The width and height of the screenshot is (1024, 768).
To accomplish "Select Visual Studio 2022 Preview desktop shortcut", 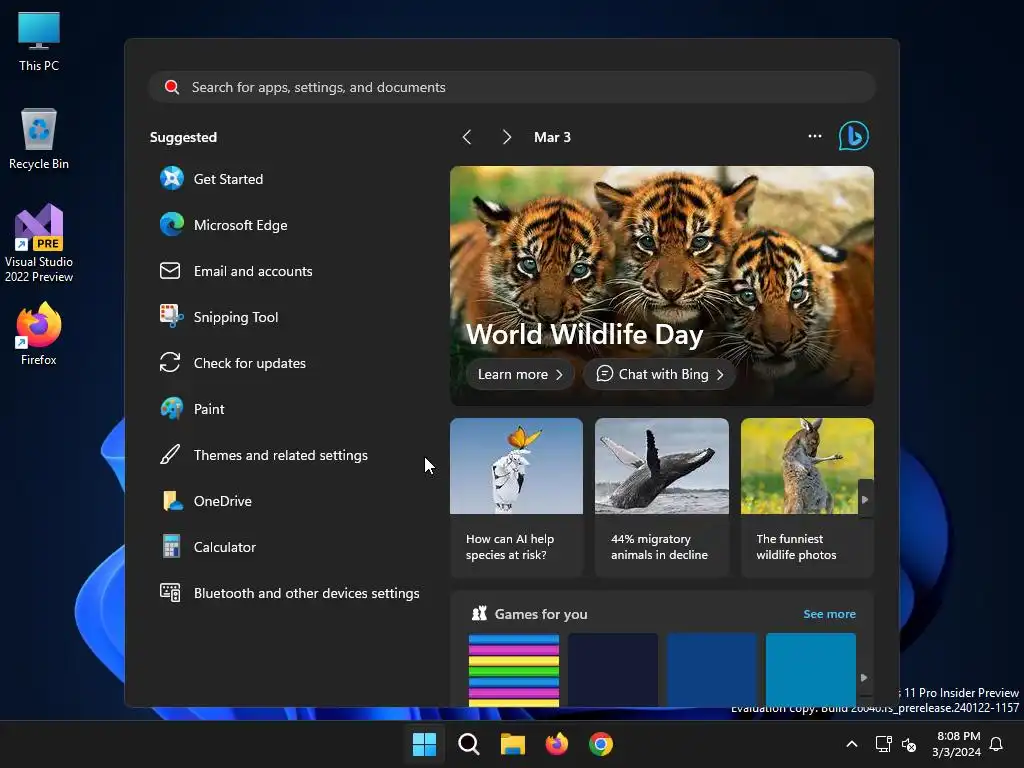I will tap(39, 243).
